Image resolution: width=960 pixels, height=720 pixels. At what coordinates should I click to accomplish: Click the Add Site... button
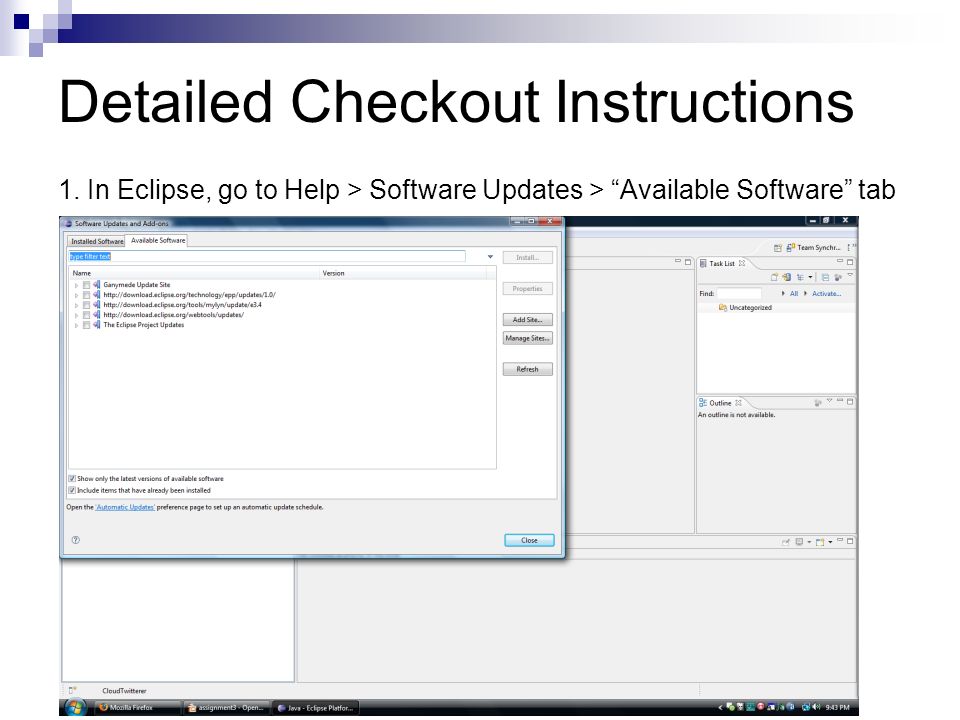(527, 320)
